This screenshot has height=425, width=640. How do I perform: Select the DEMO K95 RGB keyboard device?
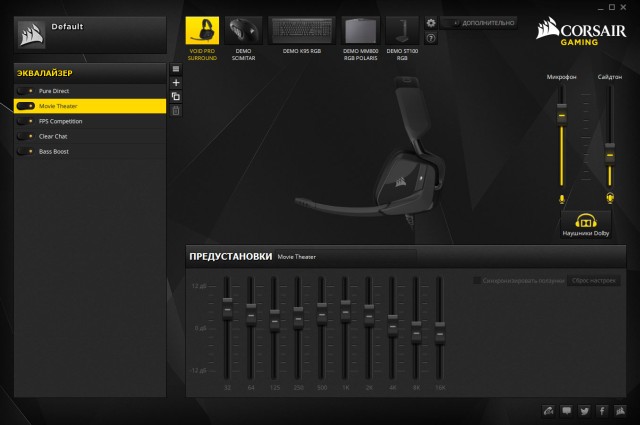pyautogui.click(x=302, y=31)
